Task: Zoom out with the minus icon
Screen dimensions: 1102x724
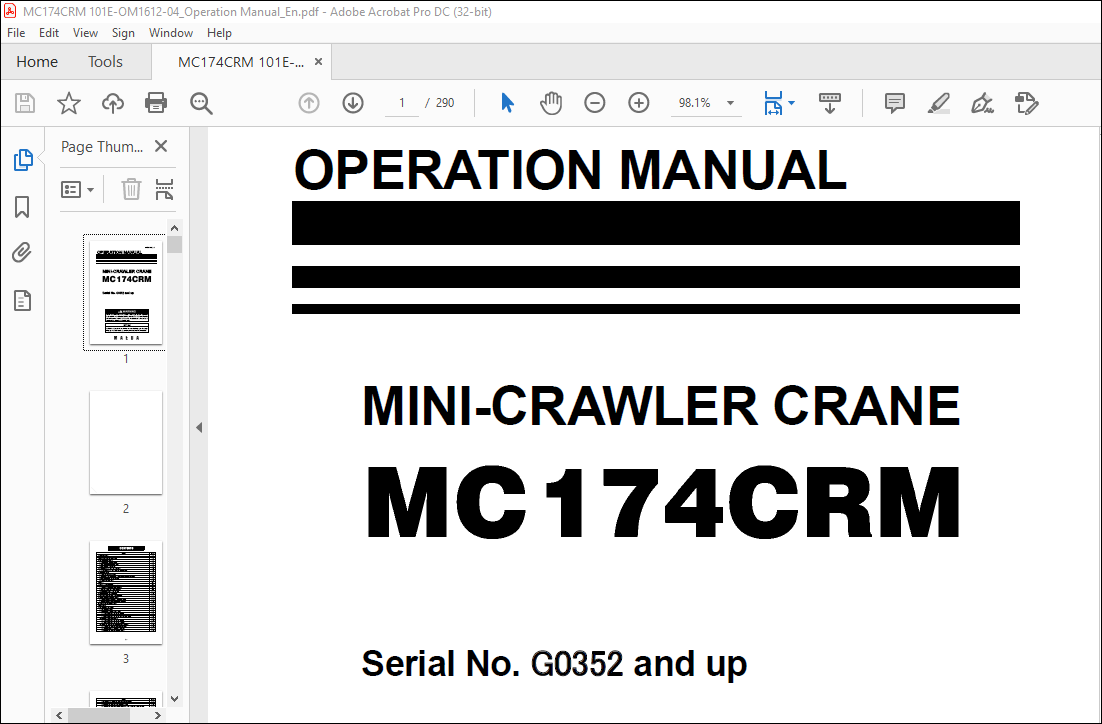Action: (x=595, y=103)
